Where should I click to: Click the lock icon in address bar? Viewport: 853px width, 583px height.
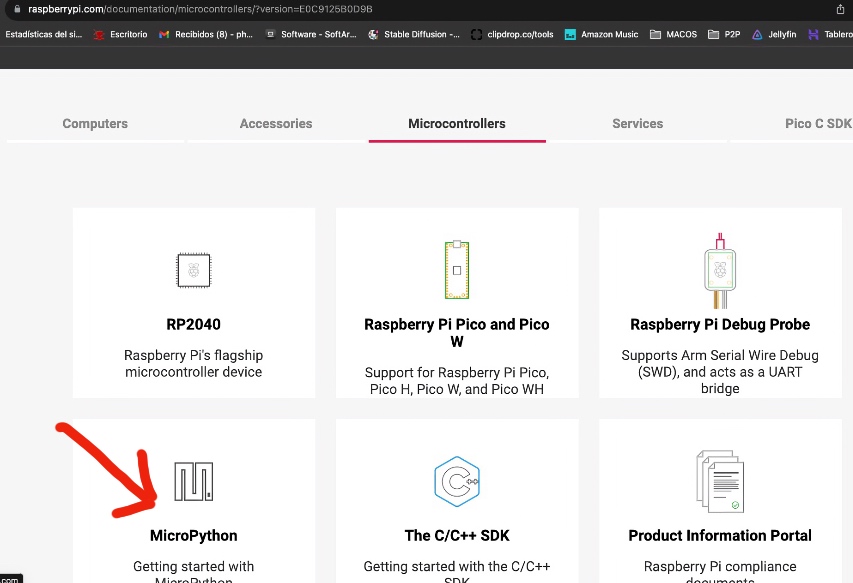click(17, 9)
